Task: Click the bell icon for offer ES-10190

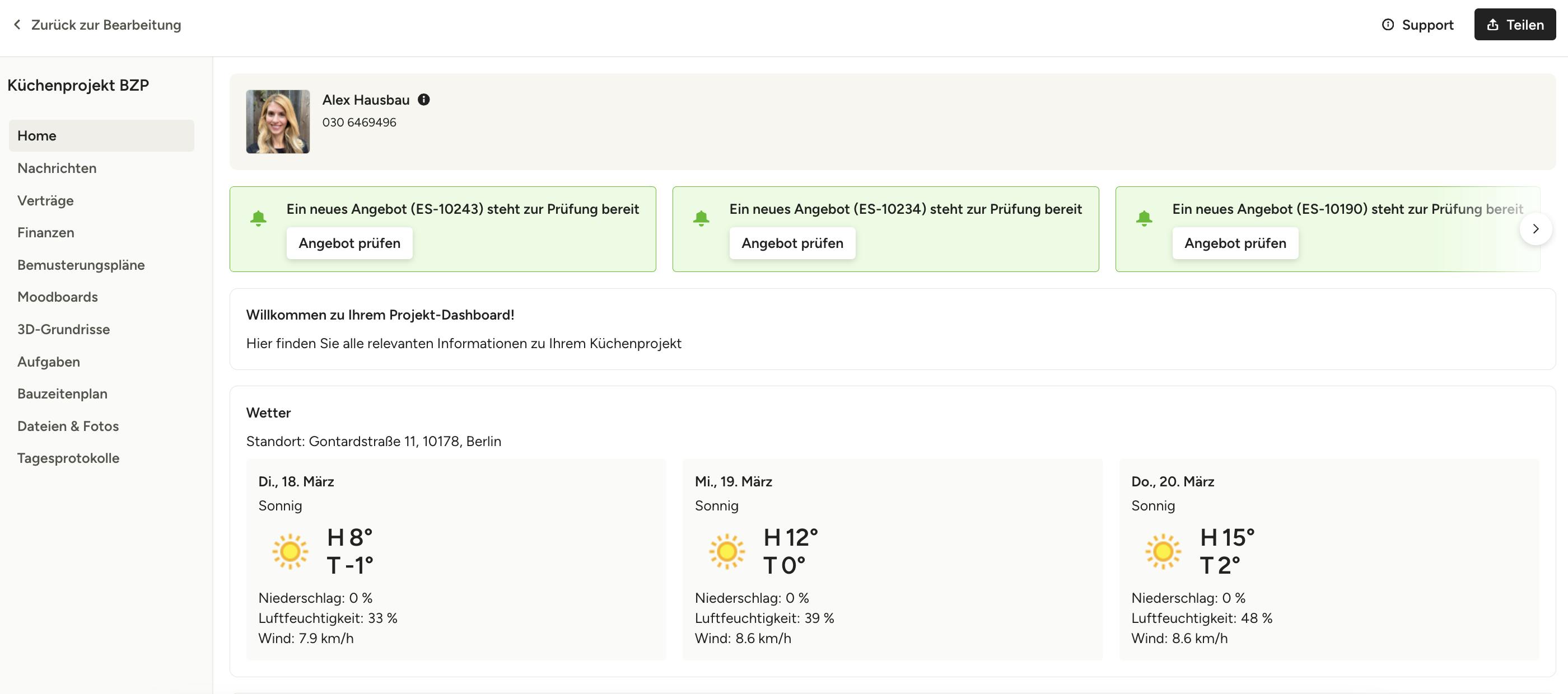Action: click(x=1144, y=218)
